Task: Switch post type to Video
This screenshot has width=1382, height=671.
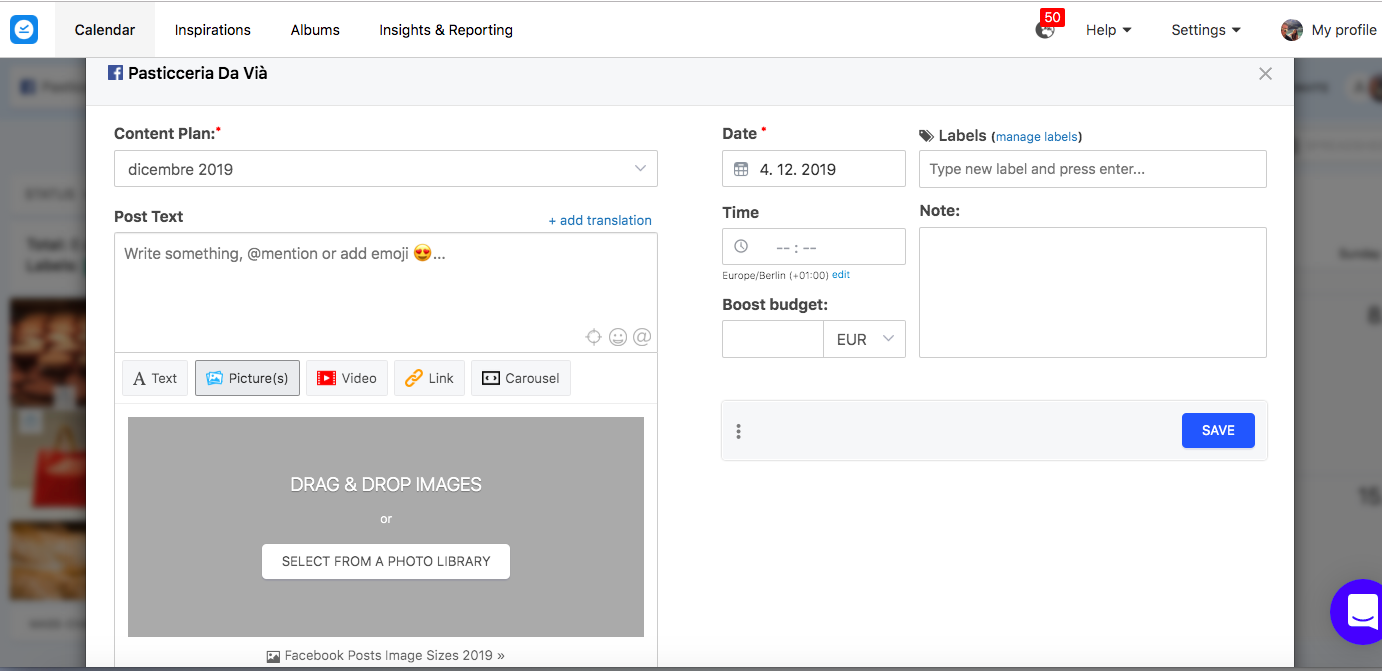Action: 347,378
